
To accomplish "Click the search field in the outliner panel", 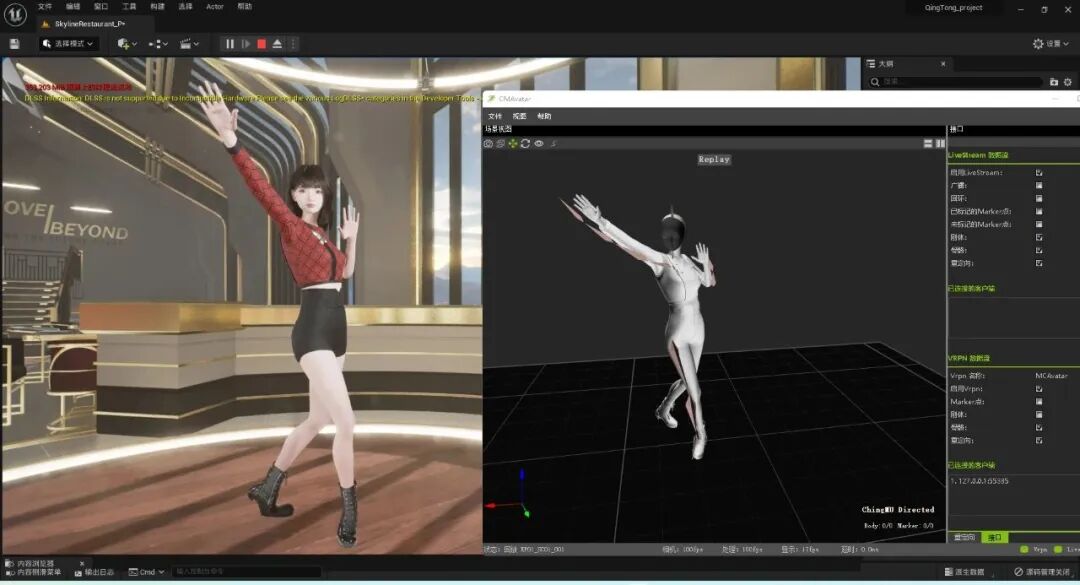I will (954, 82).
